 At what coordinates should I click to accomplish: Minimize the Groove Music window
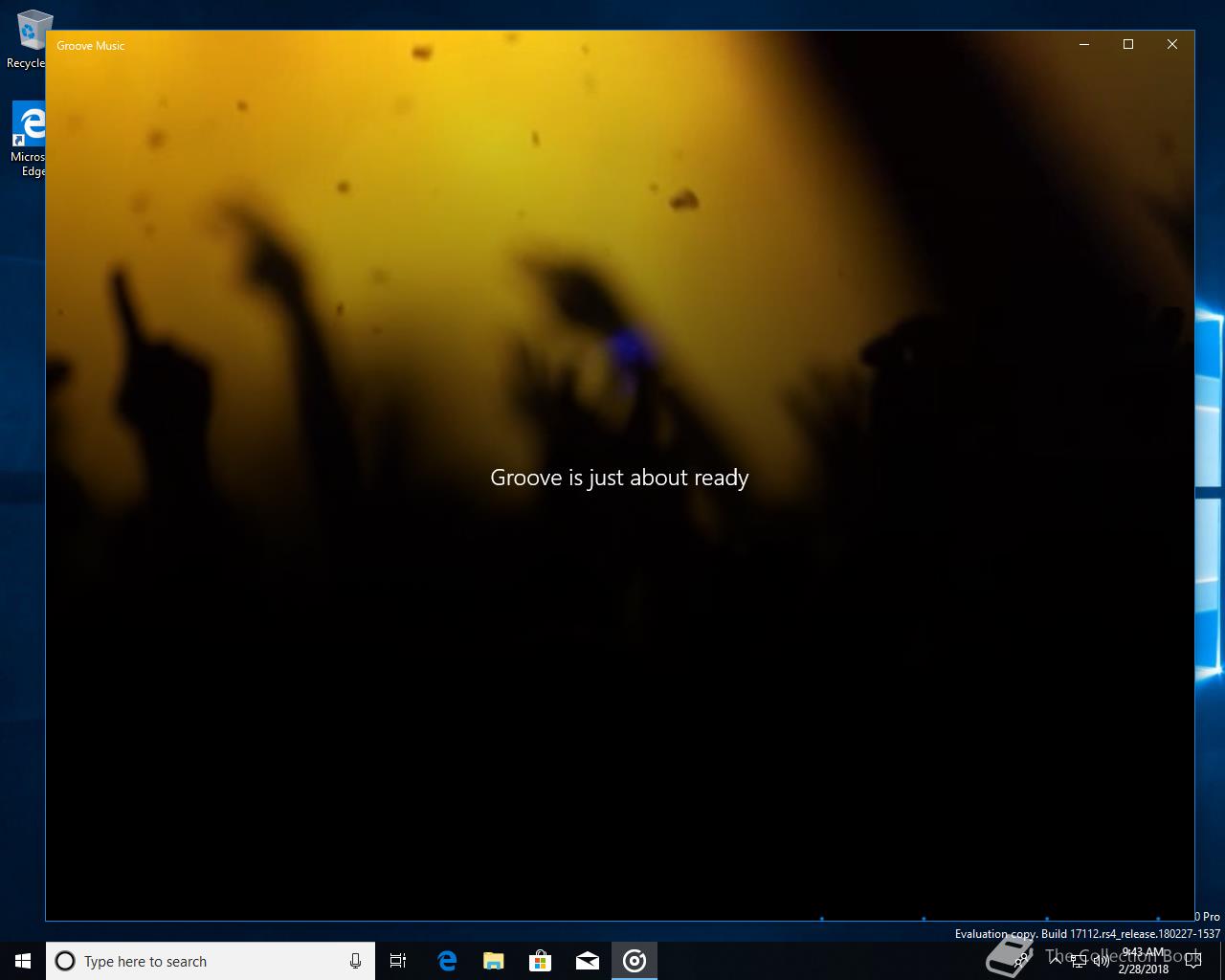(x=1084, y=44)
